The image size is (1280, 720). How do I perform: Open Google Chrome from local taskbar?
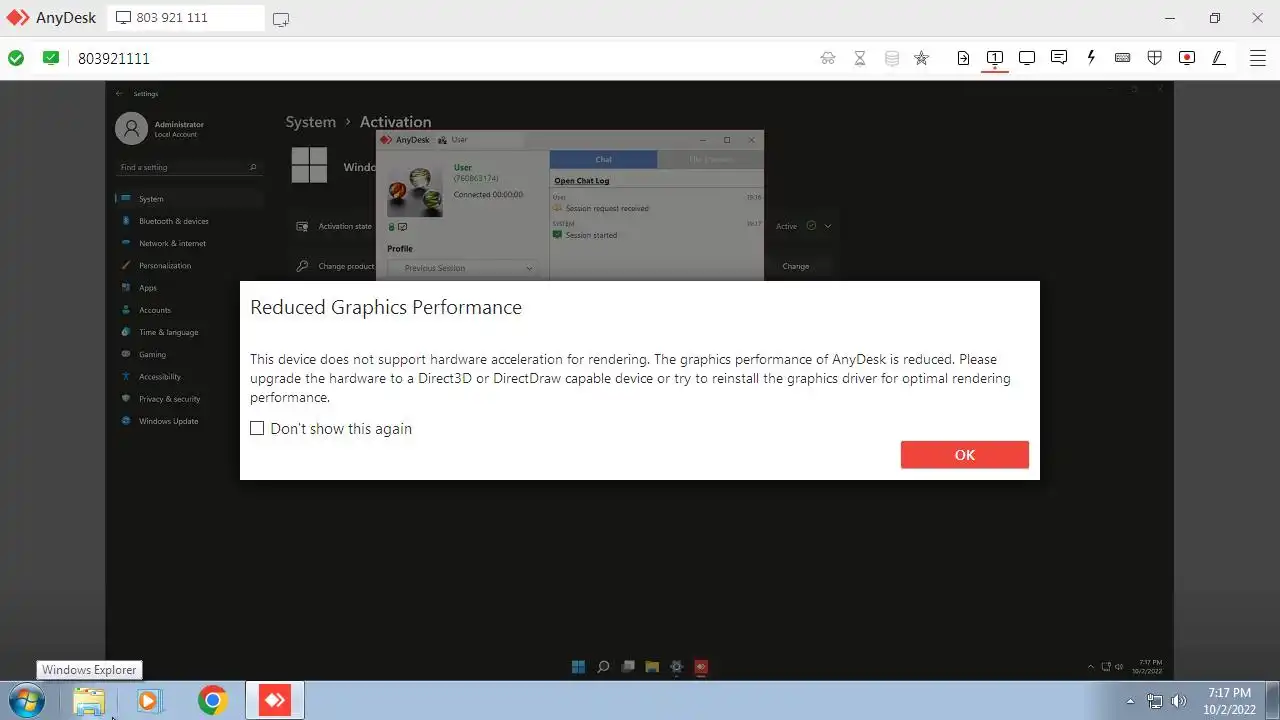(212, 701)
